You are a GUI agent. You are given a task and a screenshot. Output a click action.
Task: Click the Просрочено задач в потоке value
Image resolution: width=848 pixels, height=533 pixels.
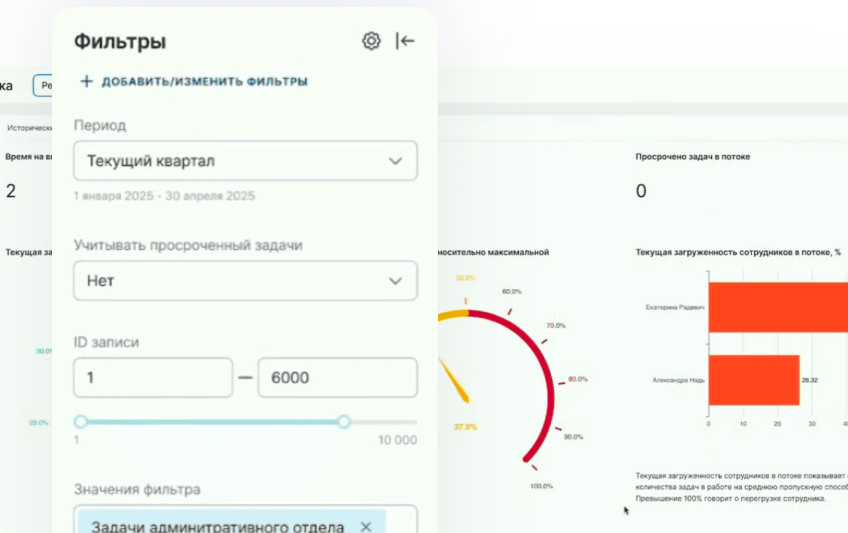641,191
